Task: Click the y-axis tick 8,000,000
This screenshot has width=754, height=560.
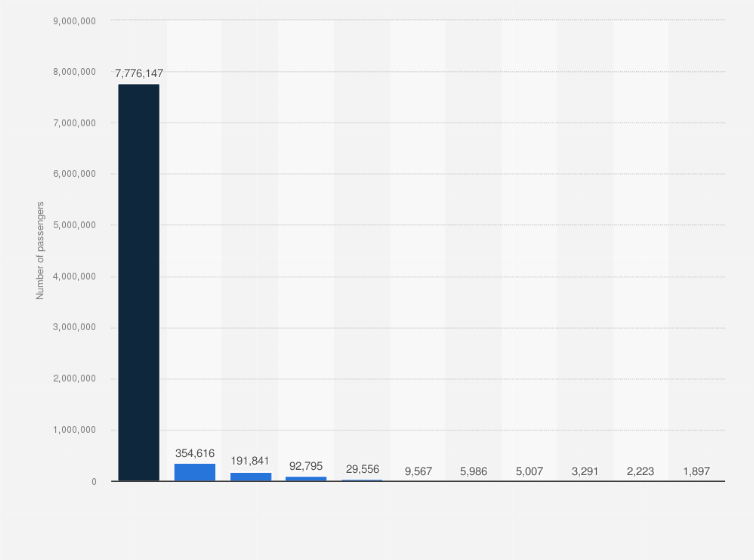Action: tap(75, 72)
